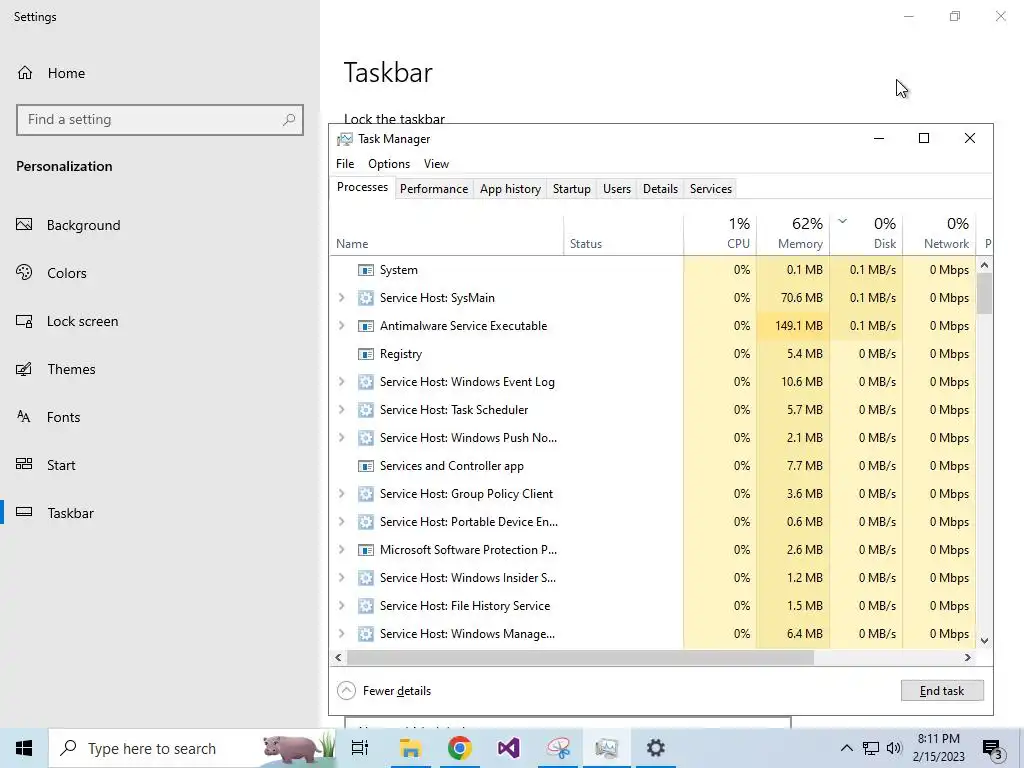Click the search magnifier in Find a setting
Viewport: 1024px width, 768px height.
[289, 120]
